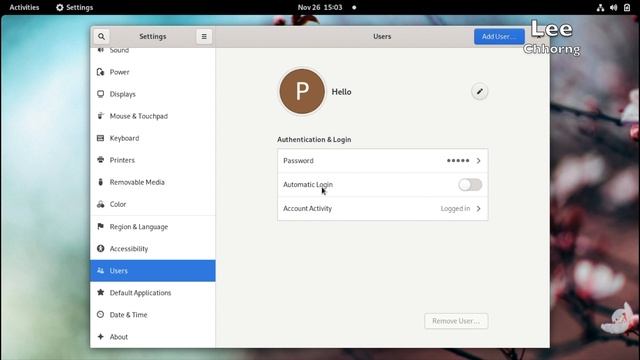Viewport: 640px width, 360px height.
Task: Click the Accessibility icon in the sidebar
Action: coord(100,249)
